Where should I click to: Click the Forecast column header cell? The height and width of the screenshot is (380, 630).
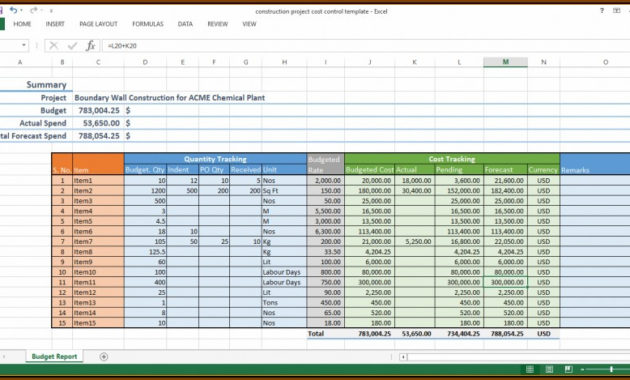(x=505, y=170)
